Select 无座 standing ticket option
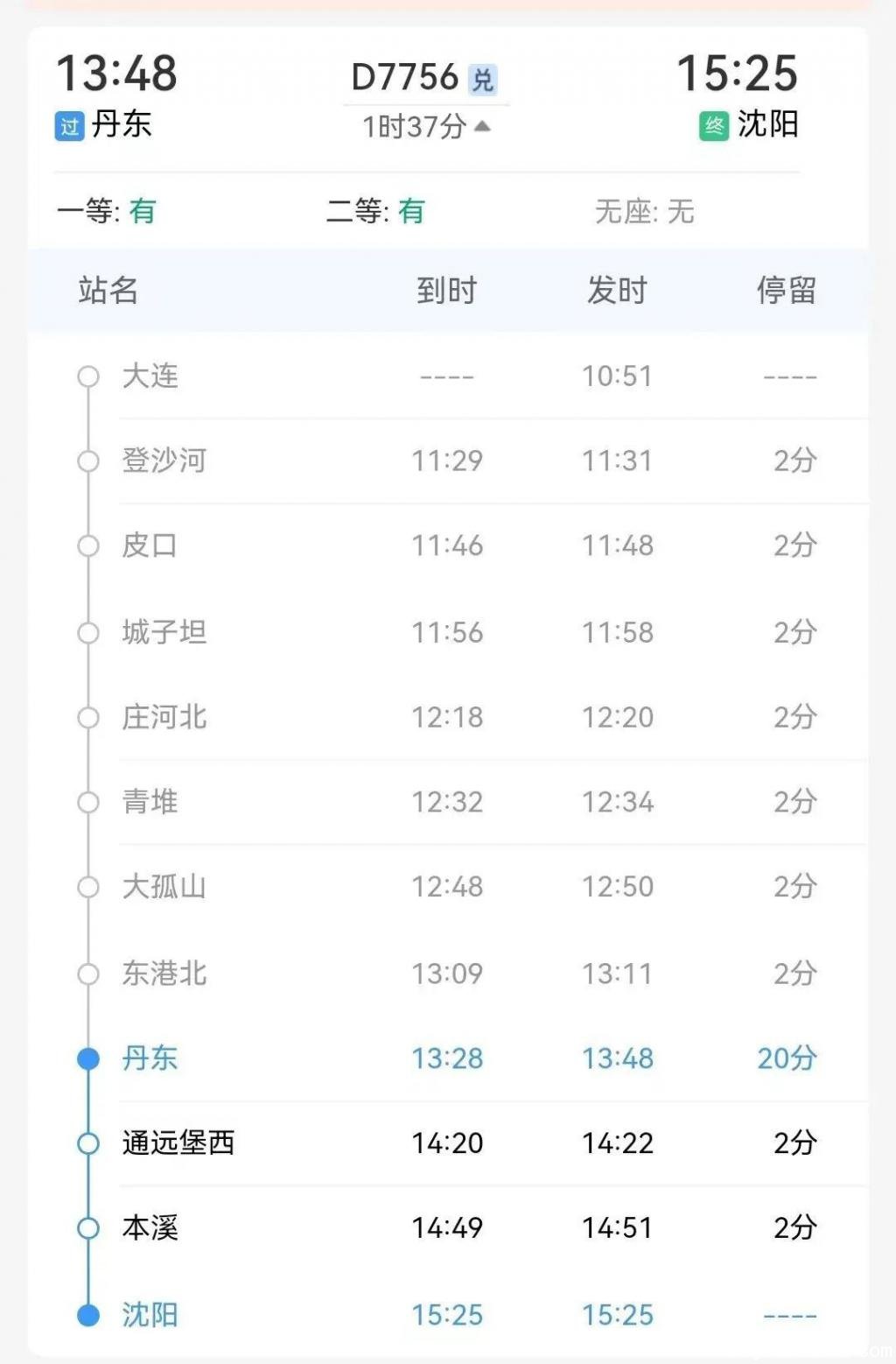896x1364 pixels. pyautogui.click(x=645, y=211)
